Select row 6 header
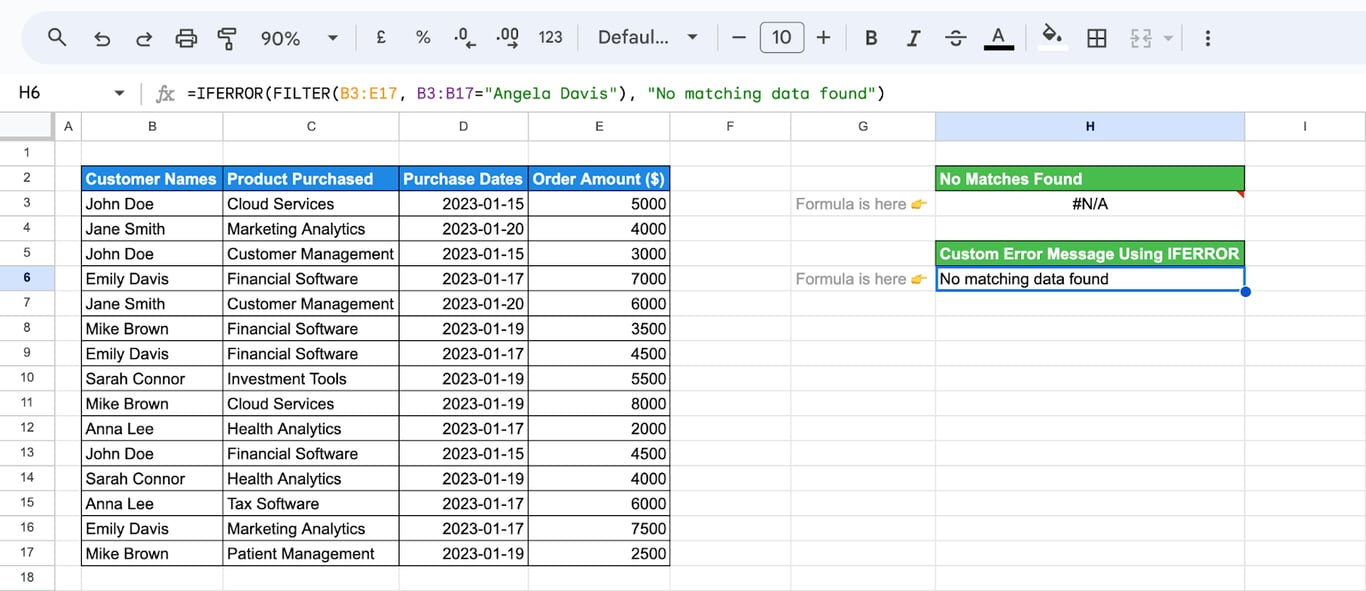1366x591 pixels. [27, 278]
